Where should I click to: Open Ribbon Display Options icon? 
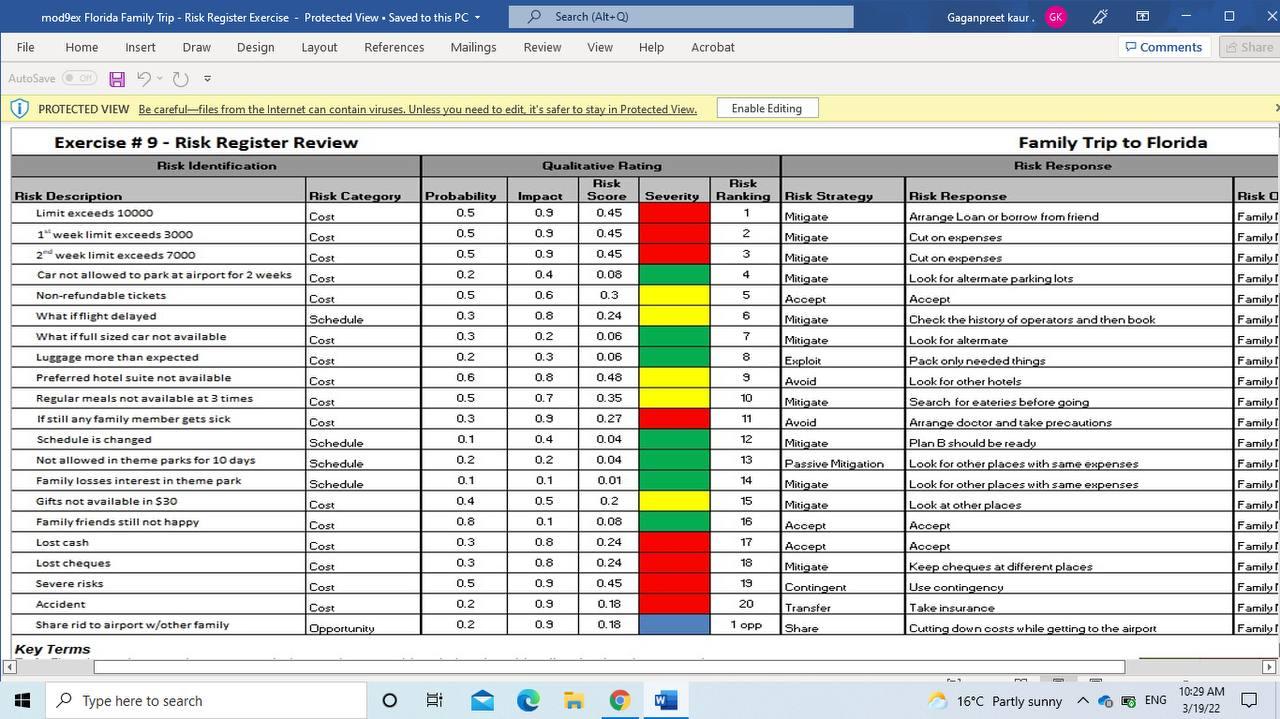click(1142, 17)
